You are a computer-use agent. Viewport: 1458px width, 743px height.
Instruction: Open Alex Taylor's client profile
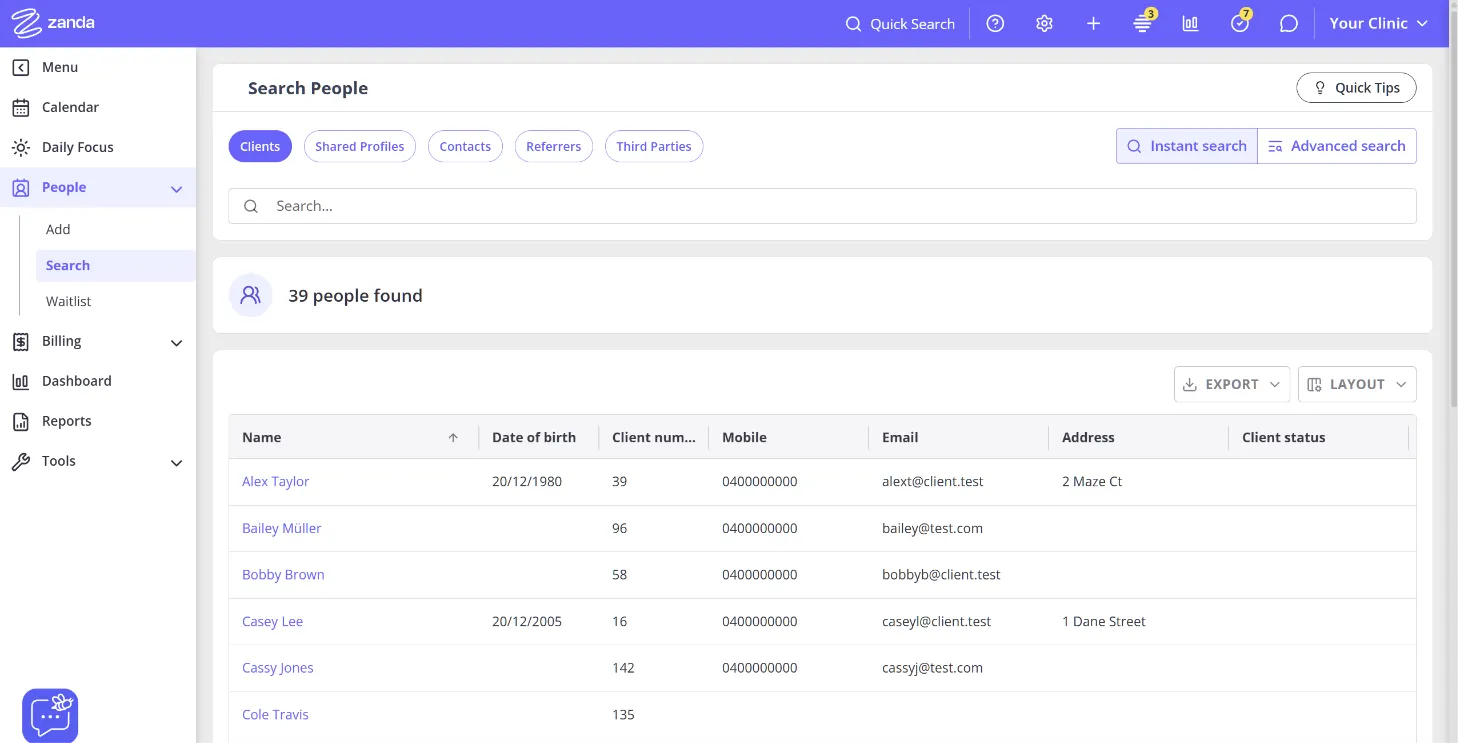[x=276, y=481]
